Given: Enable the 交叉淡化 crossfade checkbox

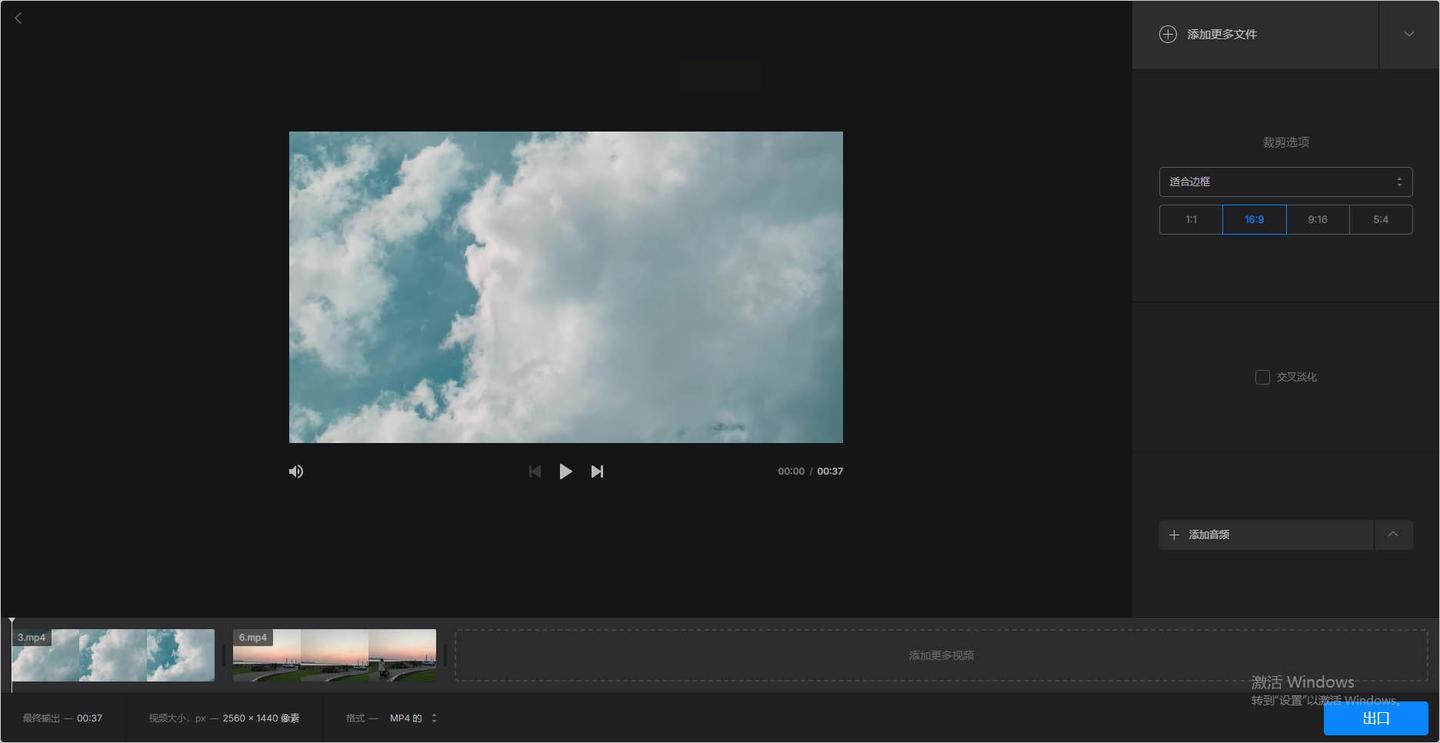Looking at the screenshot, I should [1262, 377].
